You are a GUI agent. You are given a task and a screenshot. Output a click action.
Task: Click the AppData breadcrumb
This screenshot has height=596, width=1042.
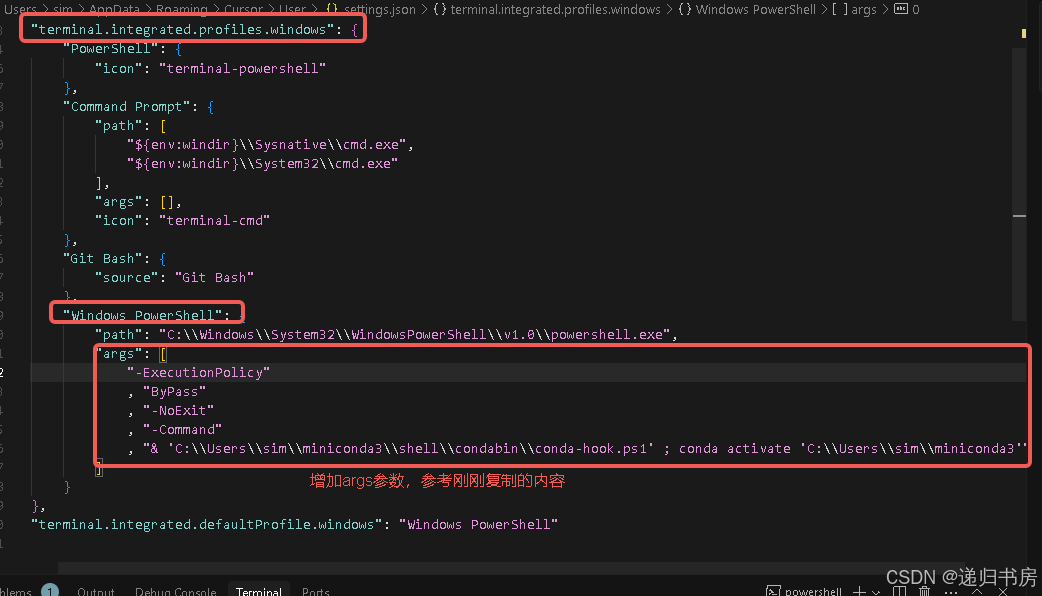point(116,9)
